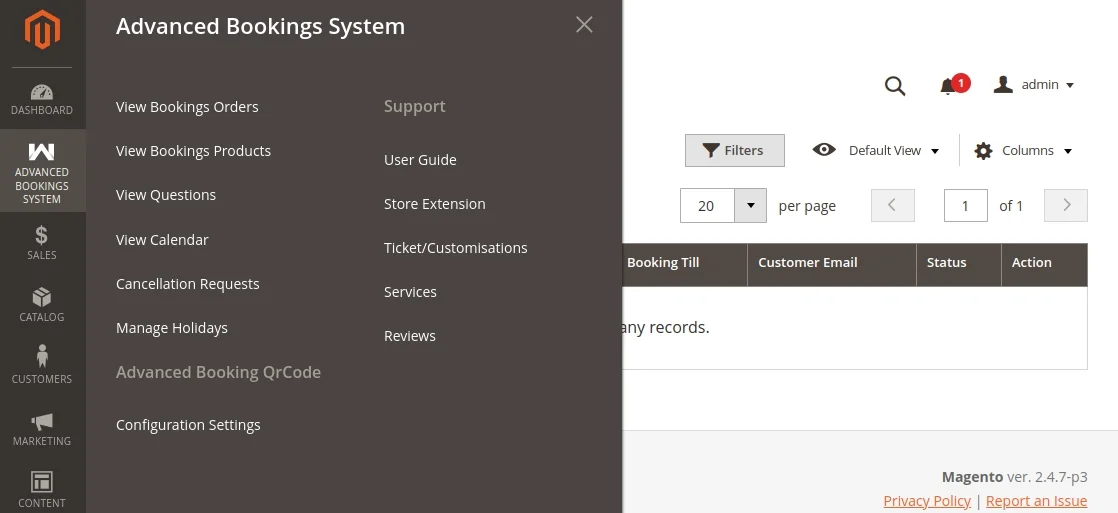Expand the Default View dropdown
This screenshot has width=1118, height=513.
tap(879, 151)
